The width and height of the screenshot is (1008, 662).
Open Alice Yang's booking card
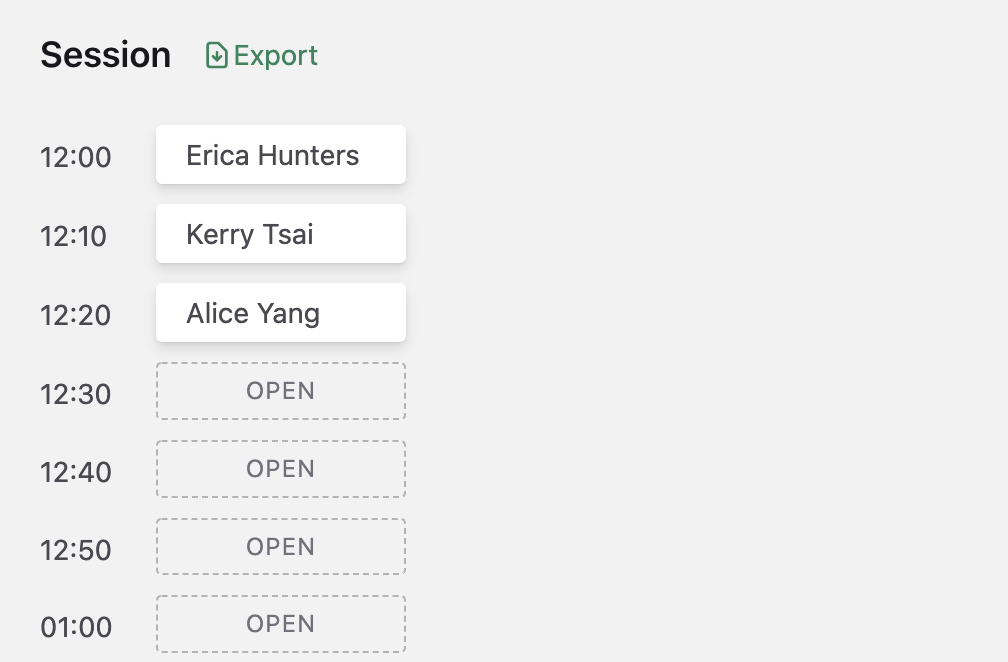(x=281, y=313)
